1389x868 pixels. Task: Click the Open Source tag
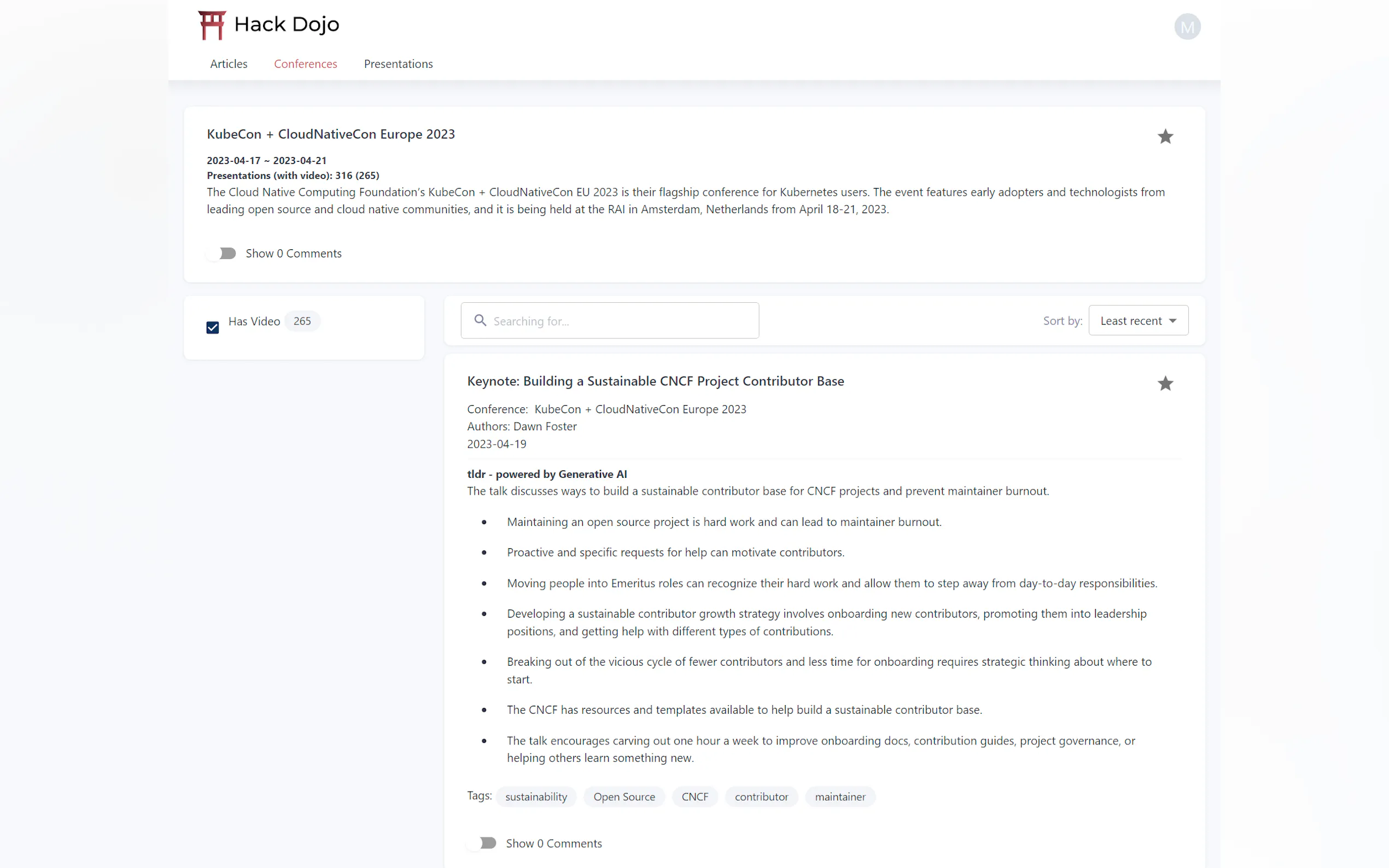(x=623, y=797)
